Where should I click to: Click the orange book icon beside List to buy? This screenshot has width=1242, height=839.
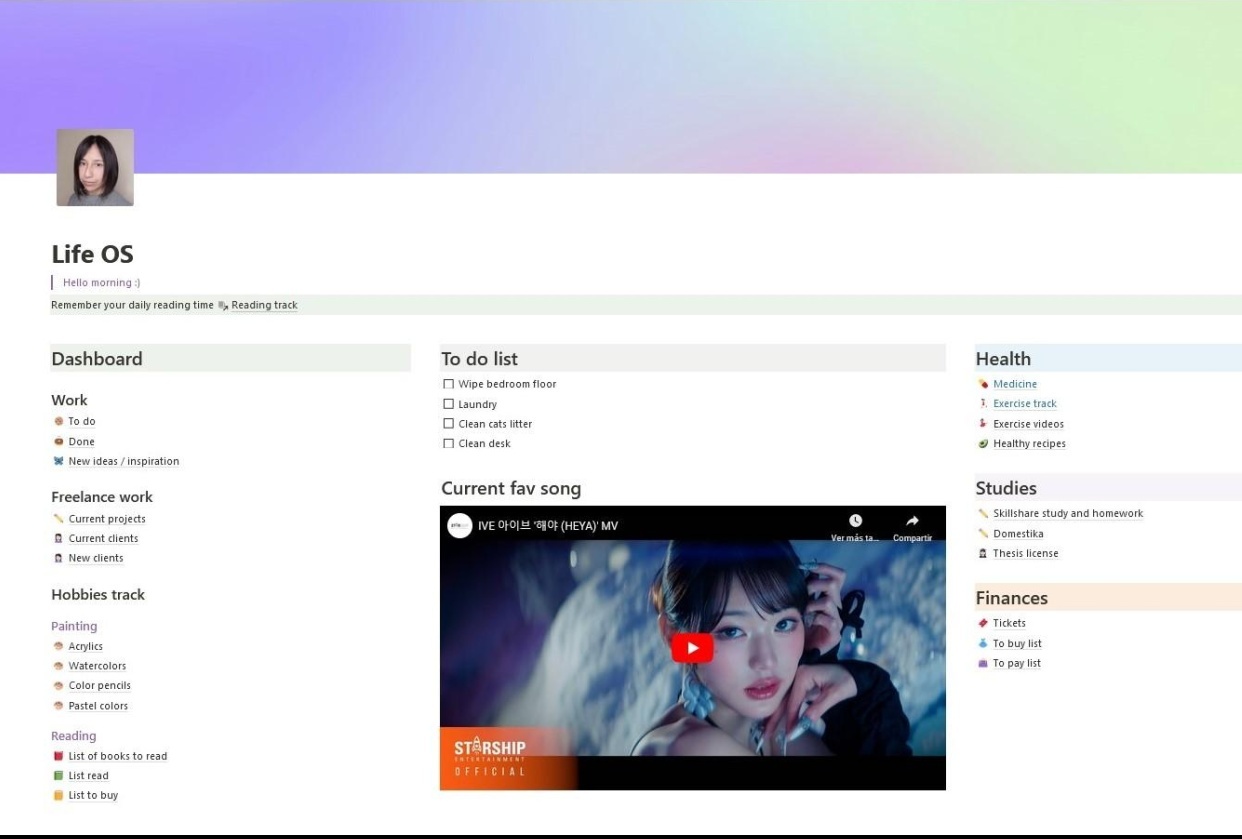coord(58,796)
